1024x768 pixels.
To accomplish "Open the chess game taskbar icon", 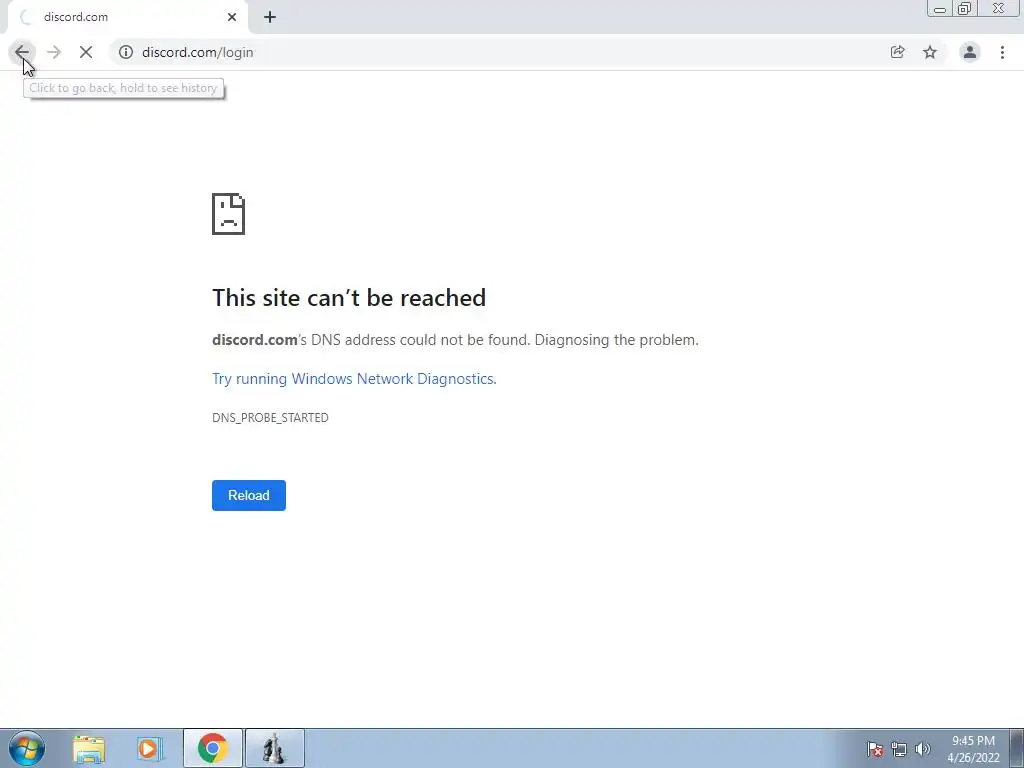I will [274, 748].
